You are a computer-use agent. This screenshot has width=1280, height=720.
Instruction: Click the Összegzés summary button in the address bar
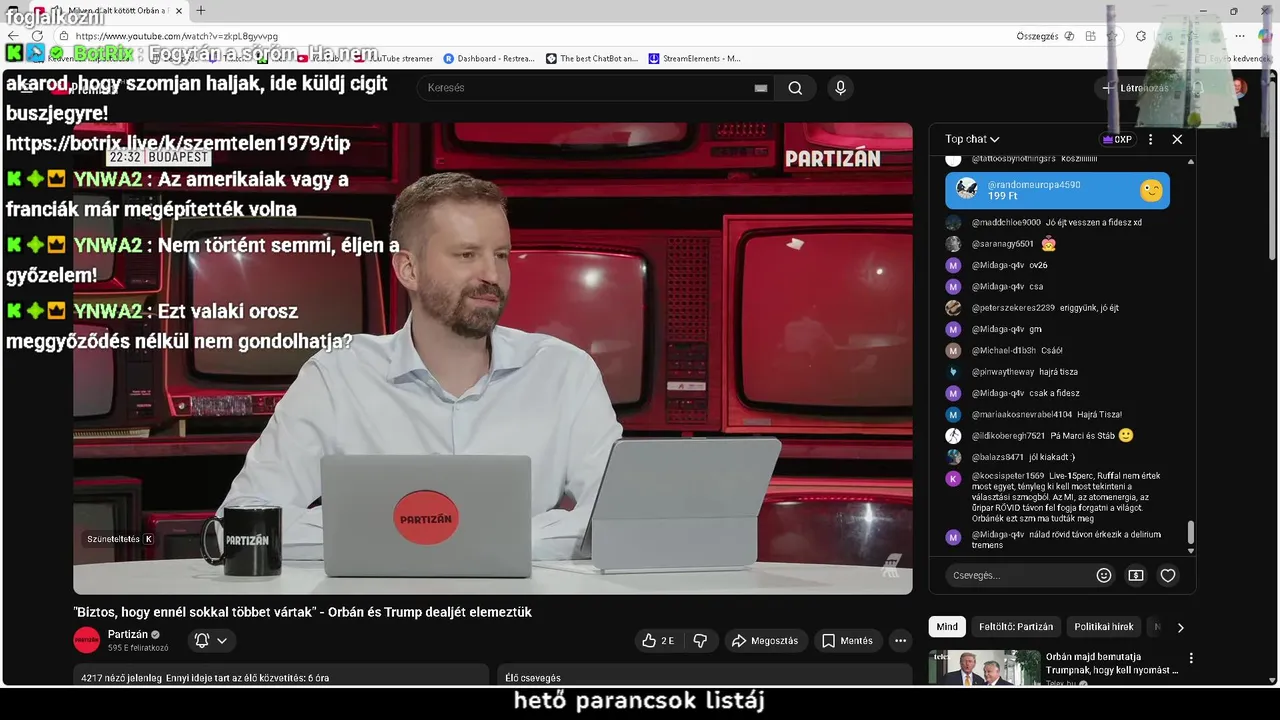tap(1045, 36)
